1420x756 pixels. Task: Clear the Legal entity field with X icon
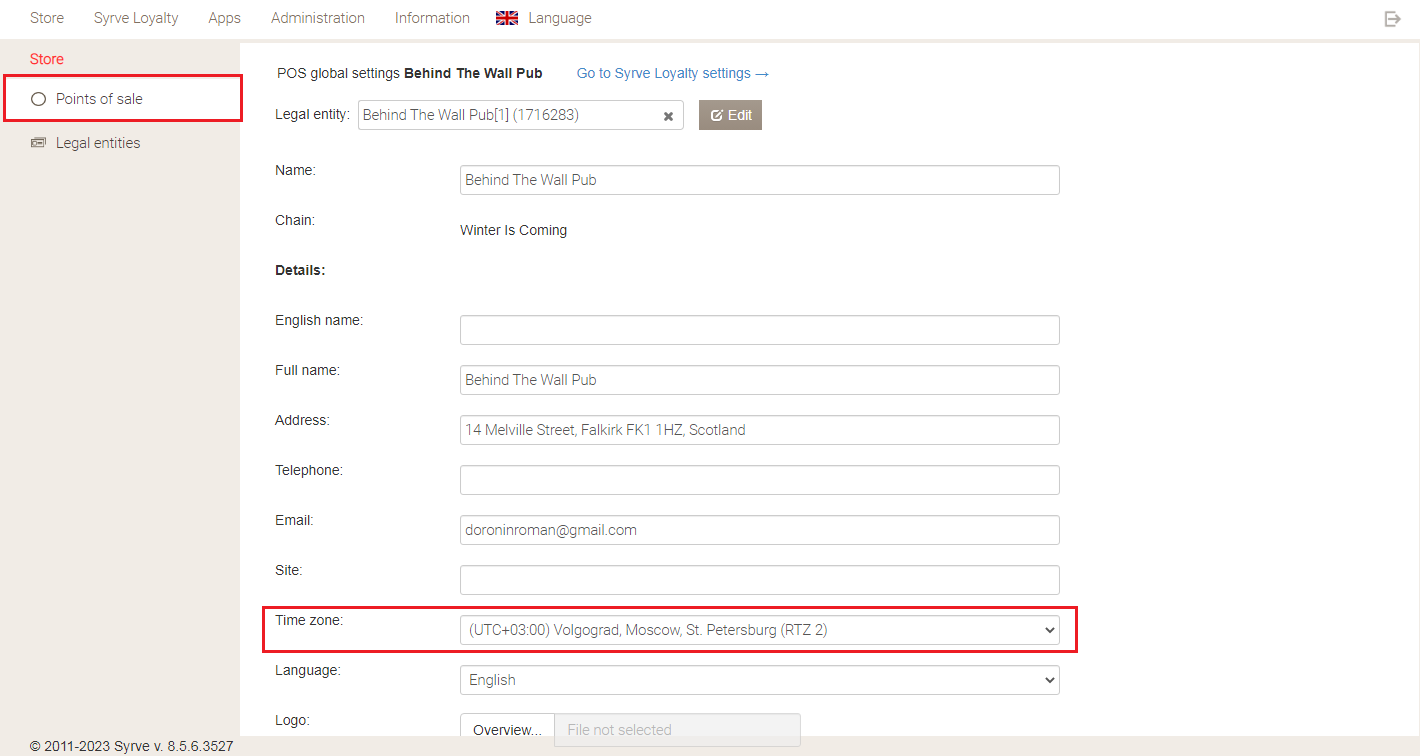tap(668, 116)
